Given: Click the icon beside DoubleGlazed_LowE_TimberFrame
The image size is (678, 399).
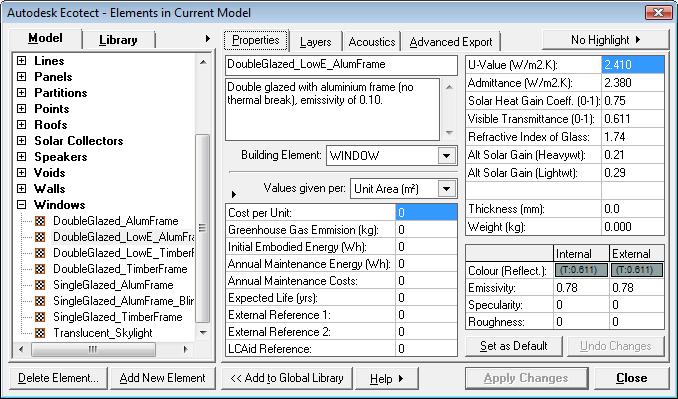Looking at the screenshot, I should pos(40,253).
